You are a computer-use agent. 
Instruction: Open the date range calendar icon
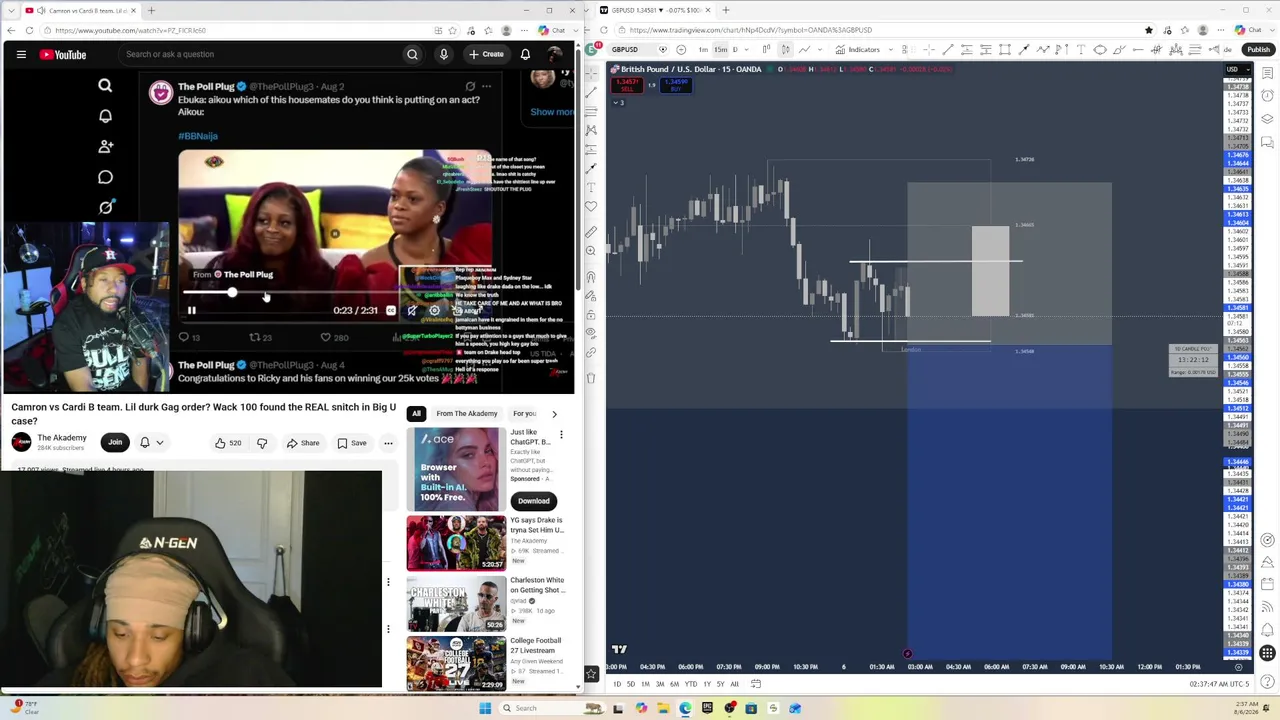click(756, 684)
